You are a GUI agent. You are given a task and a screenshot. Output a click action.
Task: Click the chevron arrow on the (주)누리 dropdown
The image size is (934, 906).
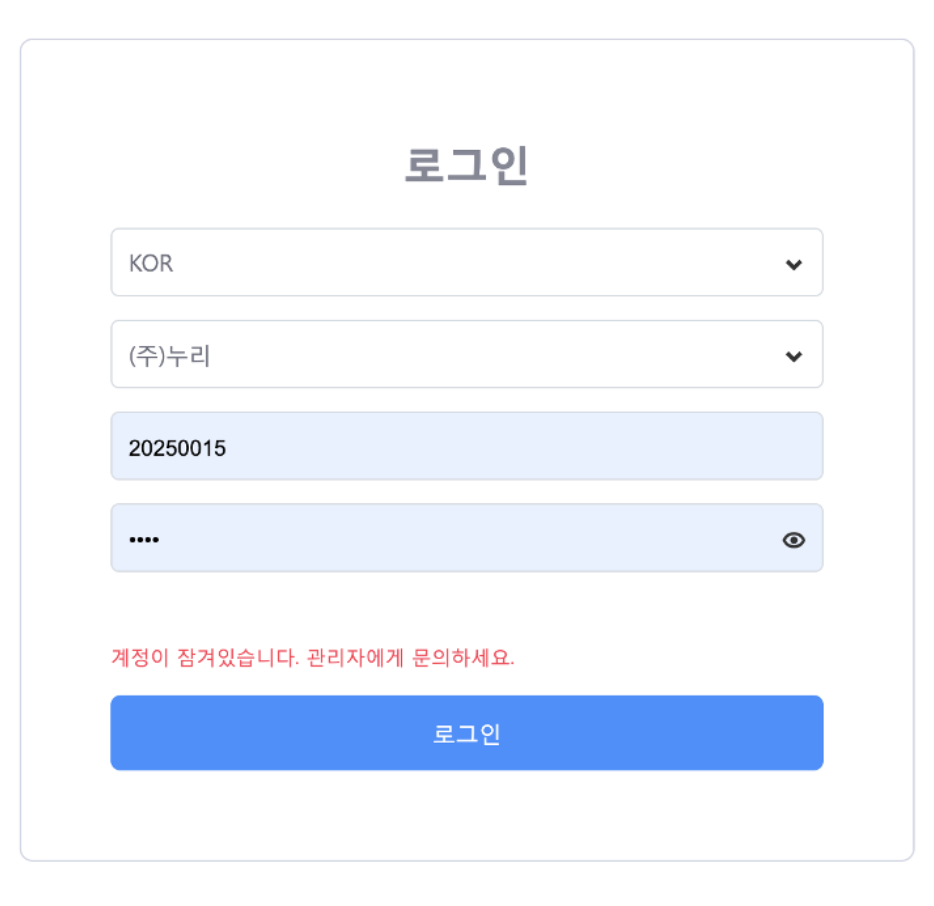click(794, 356)
